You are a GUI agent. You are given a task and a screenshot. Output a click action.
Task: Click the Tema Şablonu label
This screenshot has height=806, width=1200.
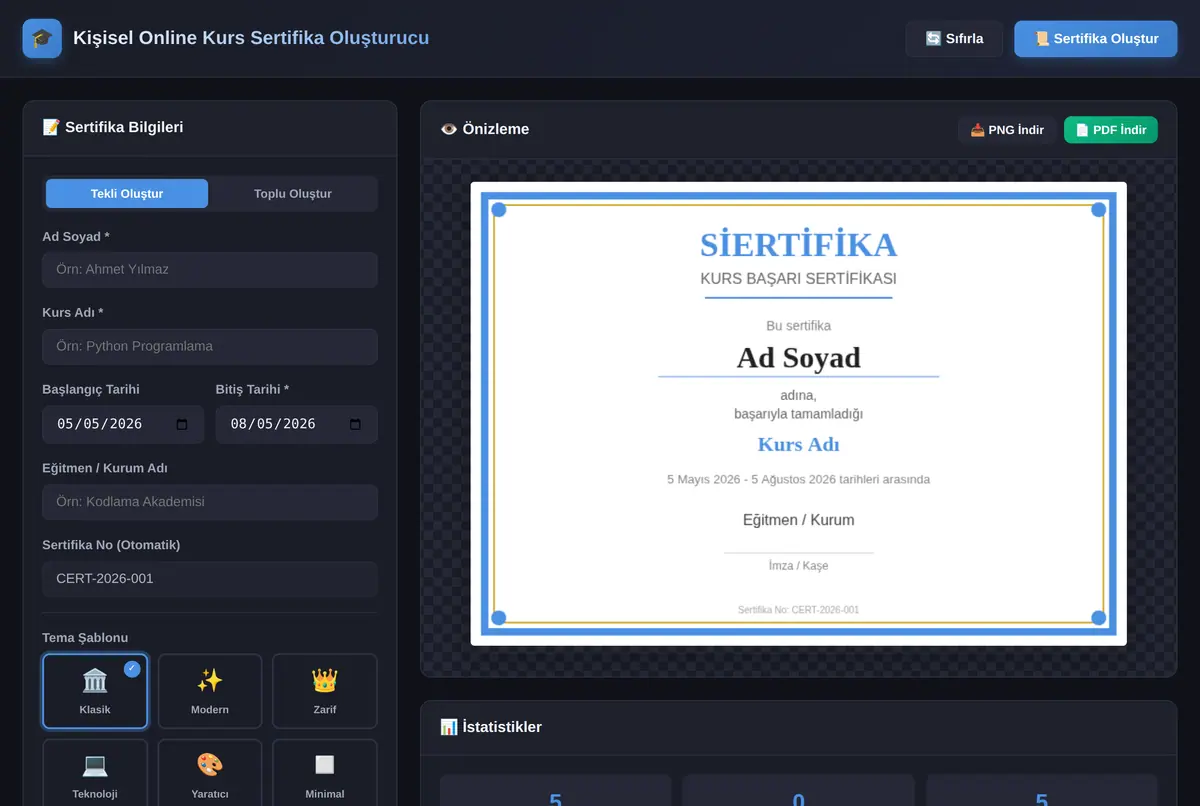point(85,638)
